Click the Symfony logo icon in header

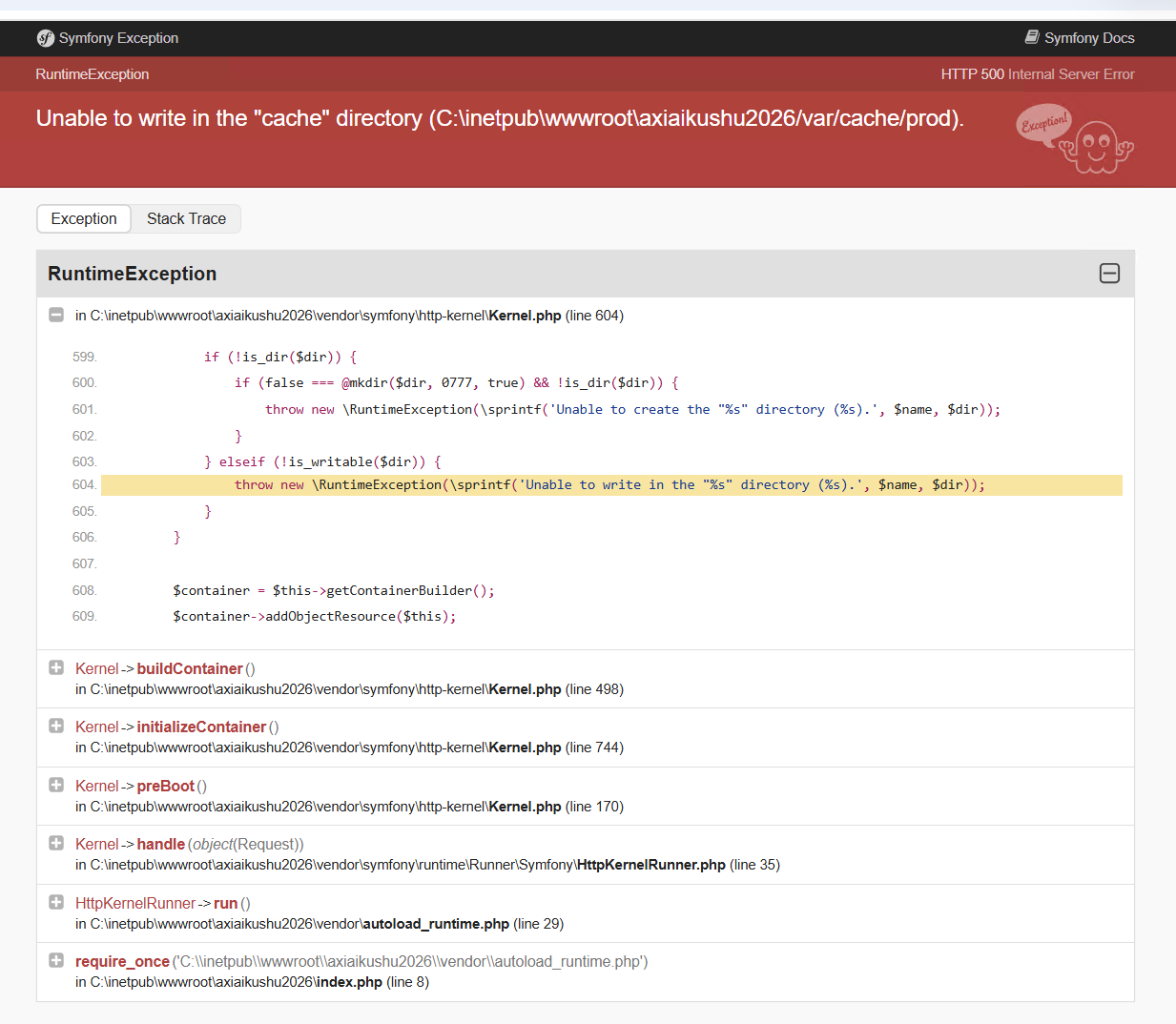[x=46, y=38]
